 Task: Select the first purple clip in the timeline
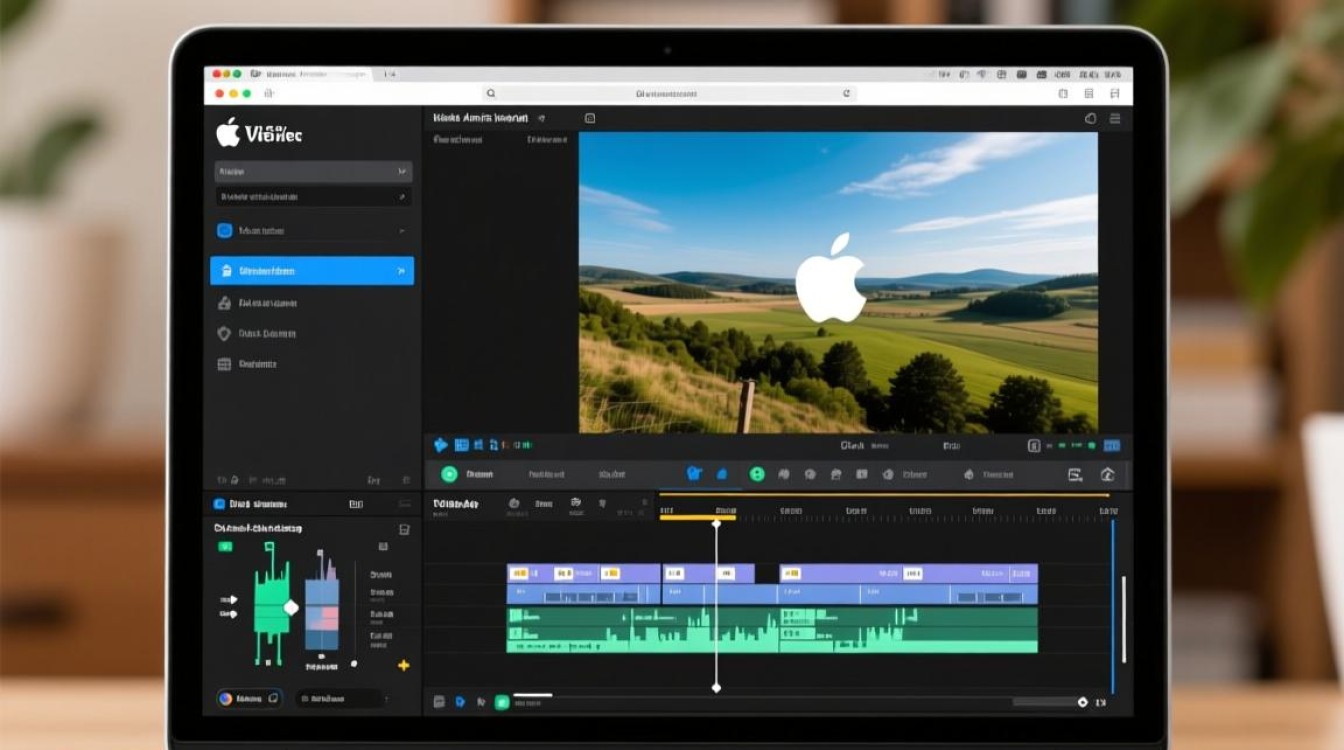click(584, 573)
